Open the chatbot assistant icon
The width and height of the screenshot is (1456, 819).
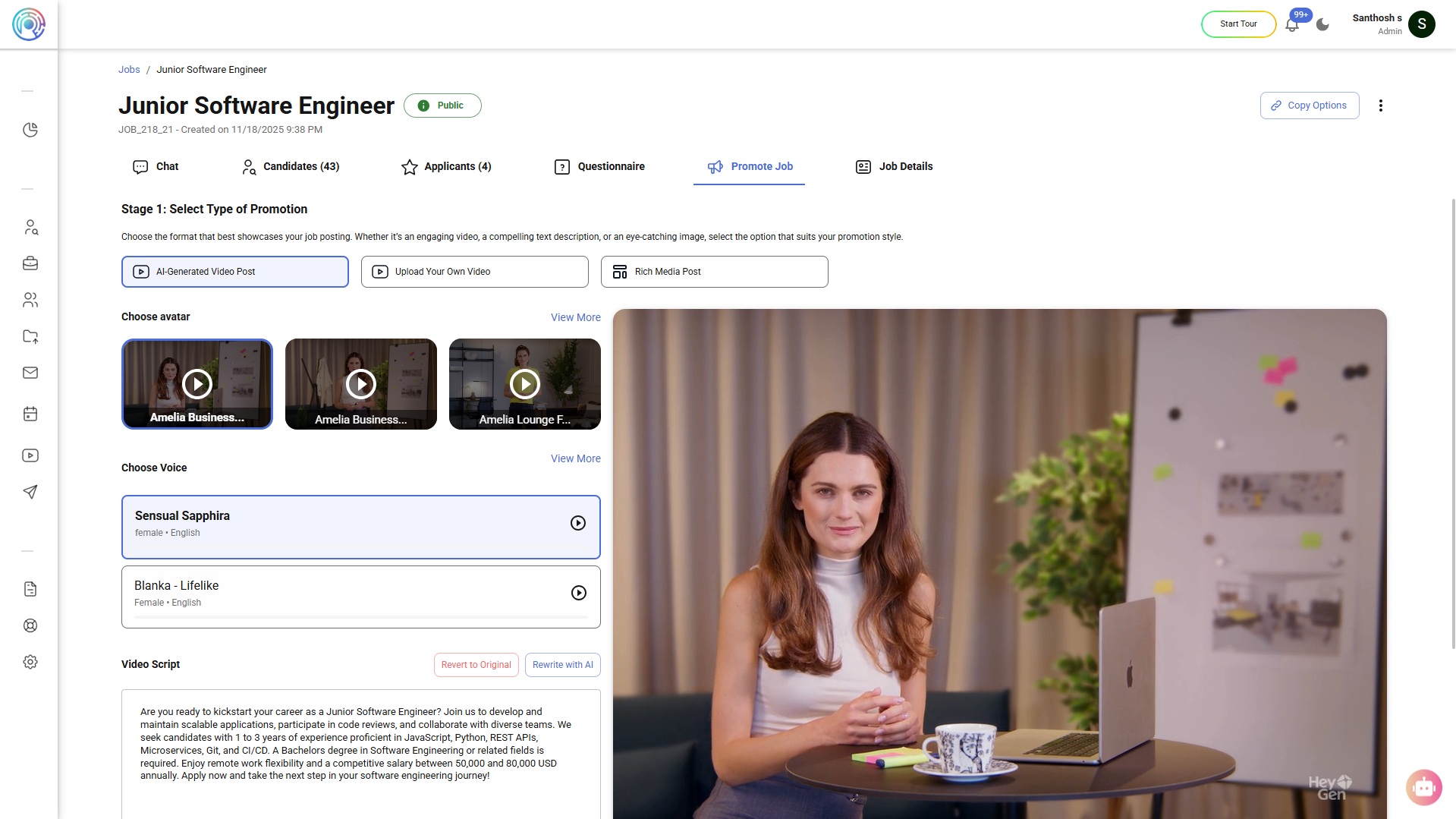click(1423, 788)
